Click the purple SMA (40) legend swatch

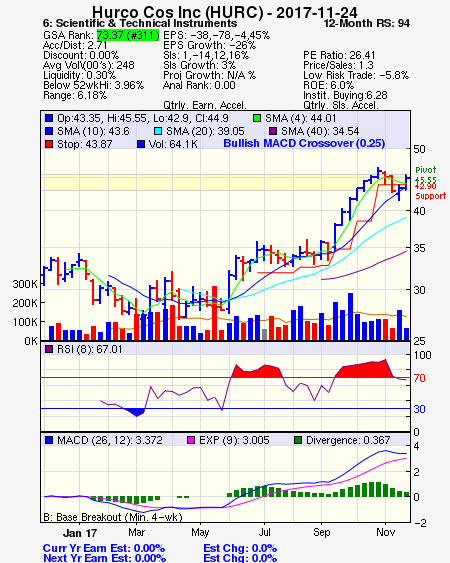(x=273, y=131)
